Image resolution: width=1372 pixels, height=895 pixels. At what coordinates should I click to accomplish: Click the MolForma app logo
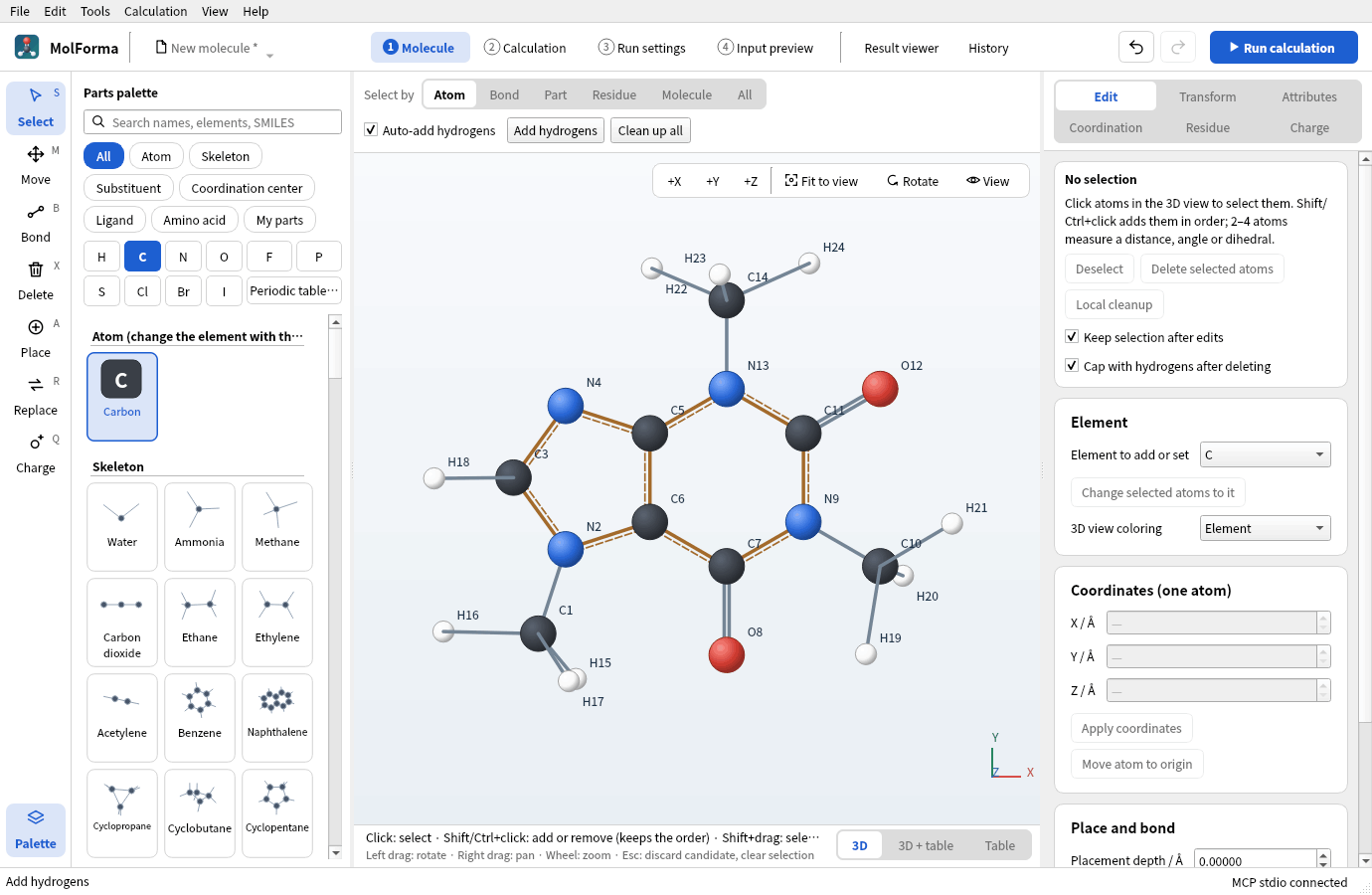click(x=27, y=47)
